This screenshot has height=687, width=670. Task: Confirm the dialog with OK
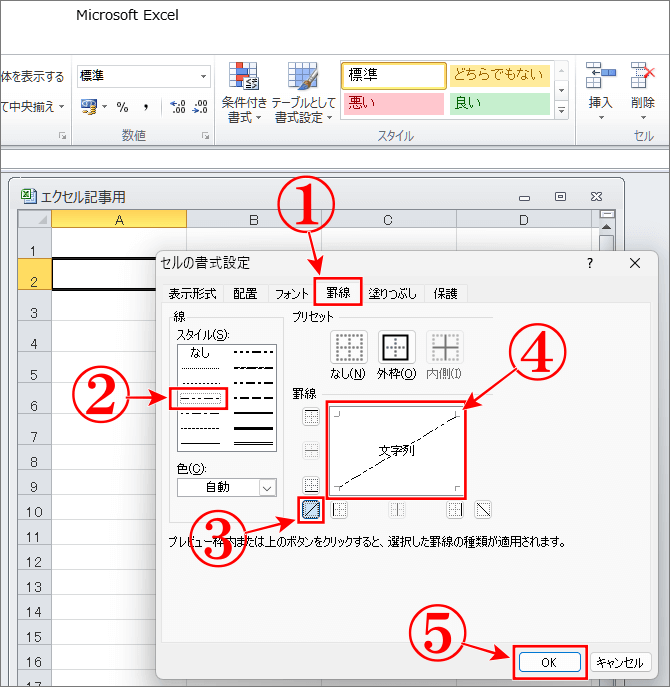549,662
